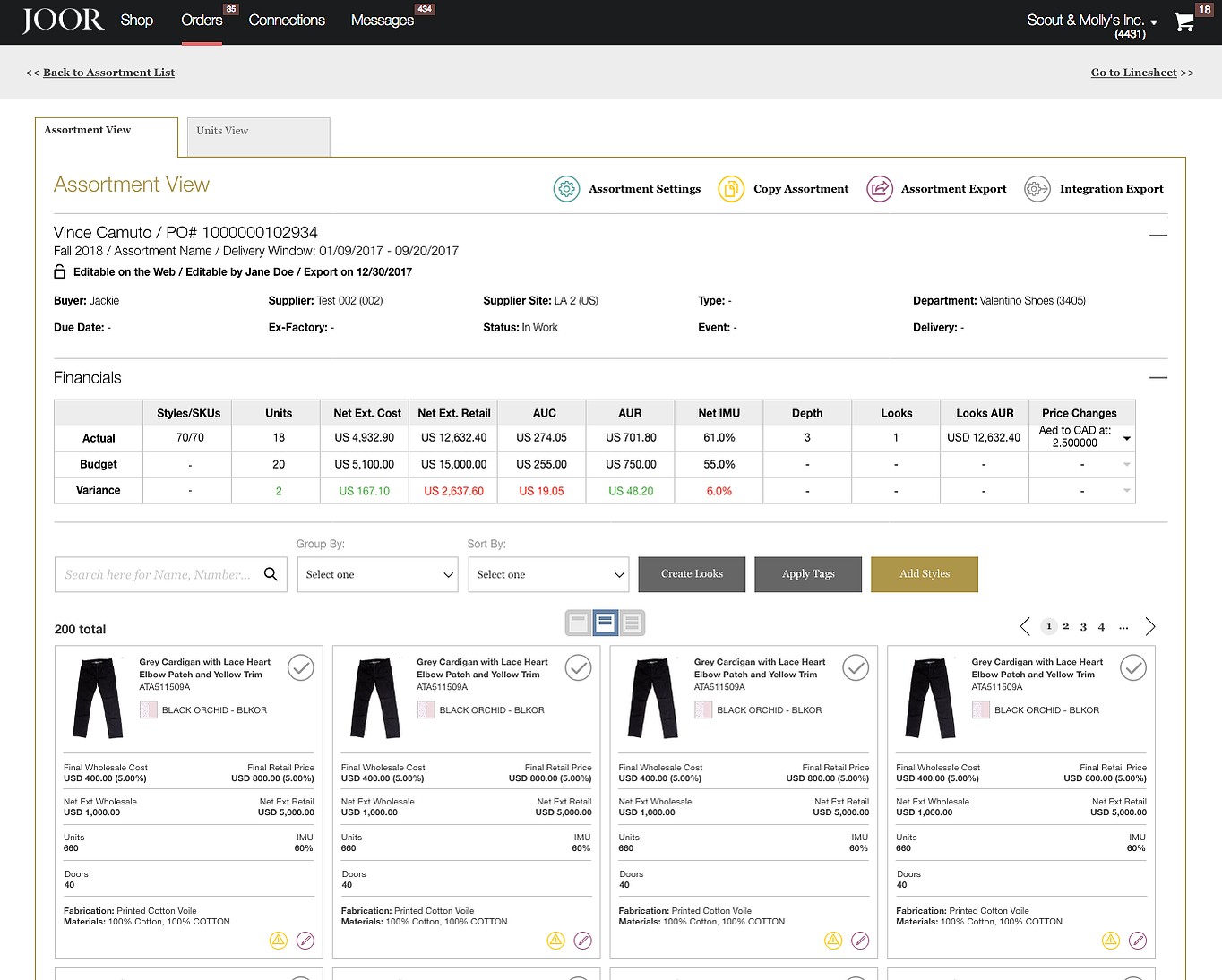This screenshot has height=980, width=1222.
Task: Click warning icon on fourth product card
Action: (x=1111, y=940)
